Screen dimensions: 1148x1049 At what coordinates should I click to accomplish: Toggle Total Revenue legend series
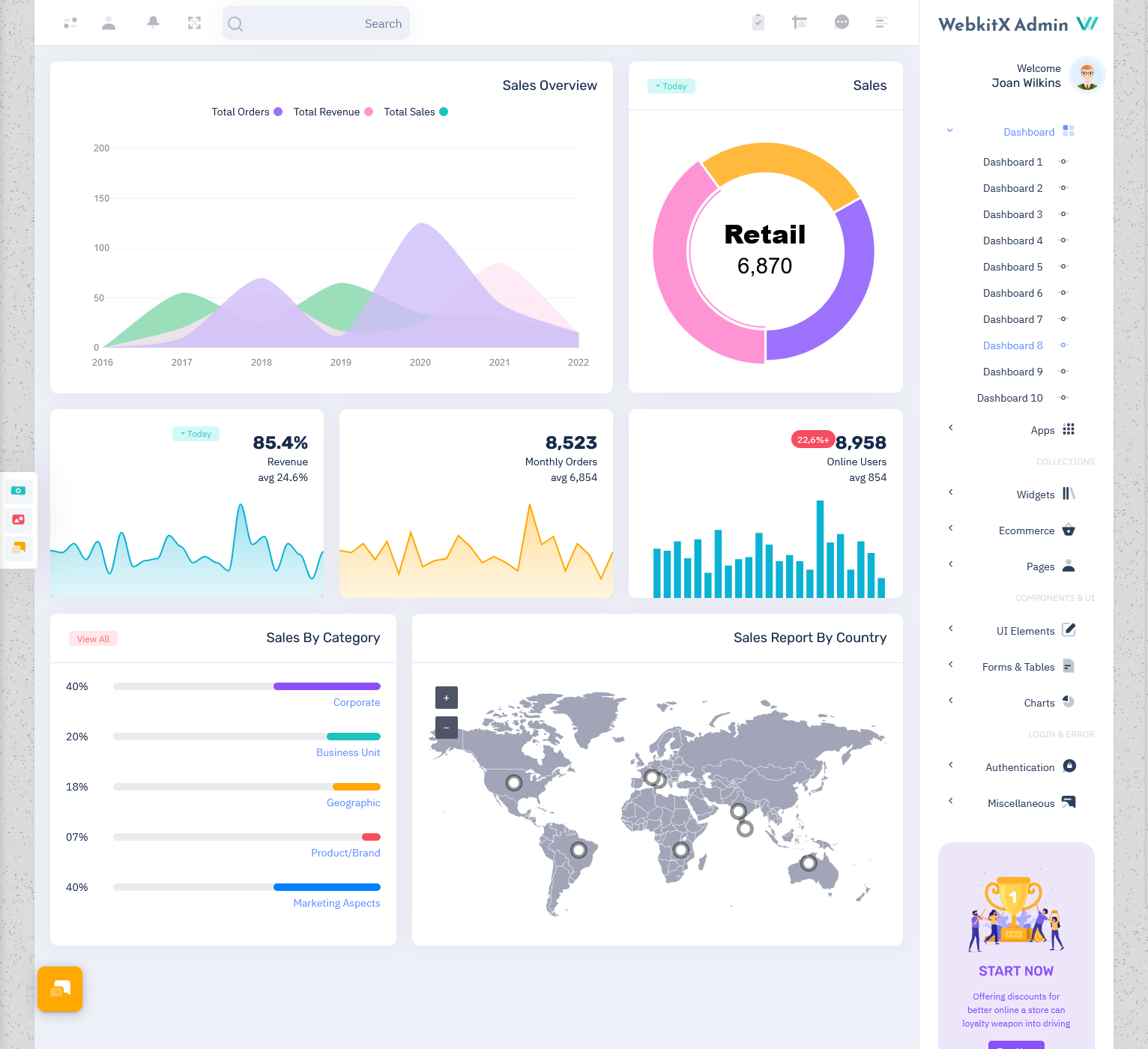[333, 112]
